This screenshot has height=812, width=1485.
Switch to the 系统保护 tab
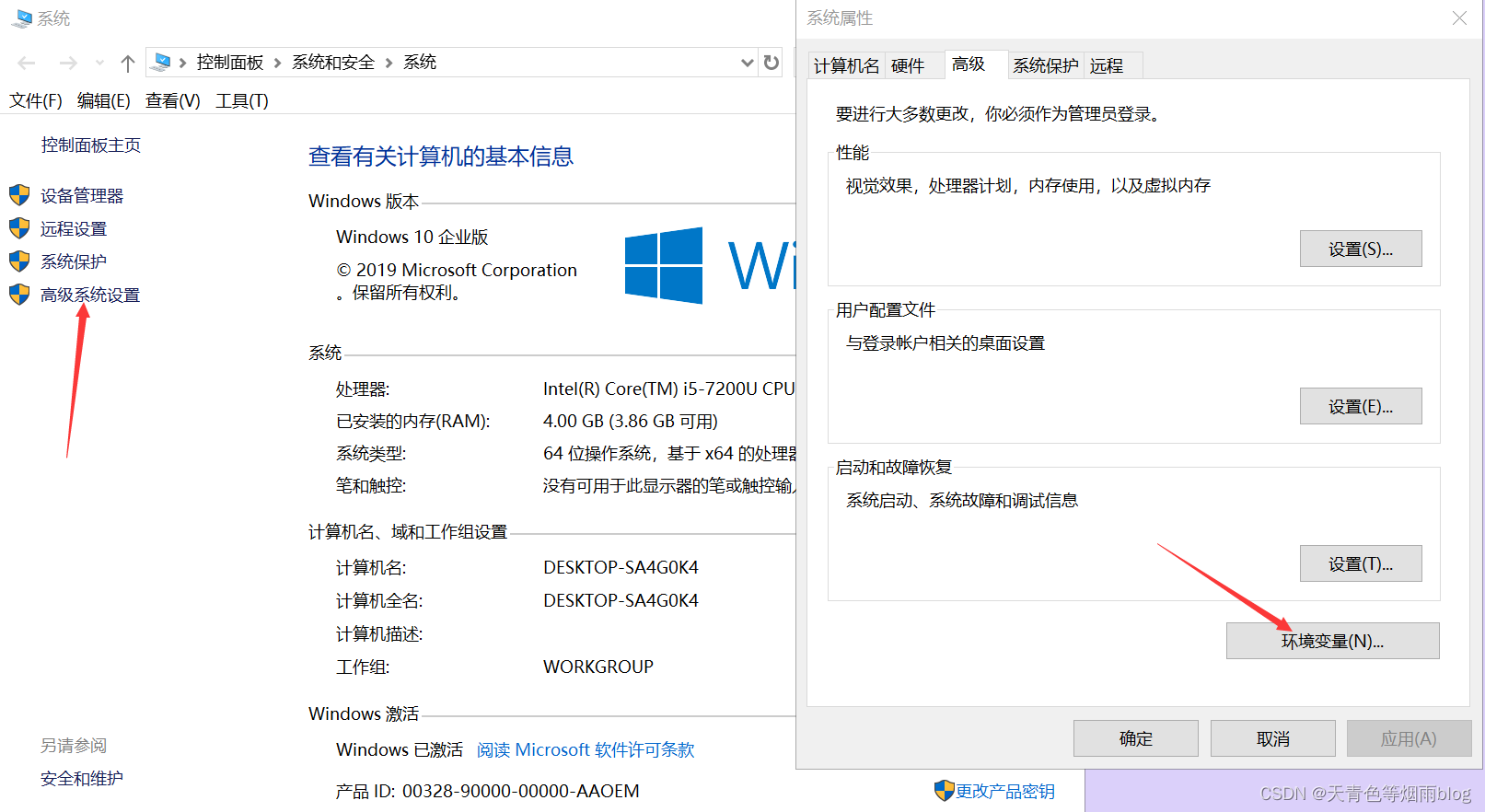click(1046, 65)
